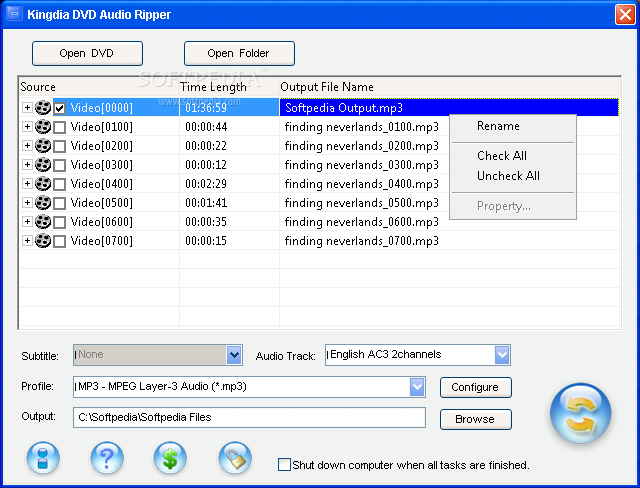This screenshot has height=488, width=640.
Task: Open the disabled Subtitle dropdown arrow
Action: click(234, 355)
